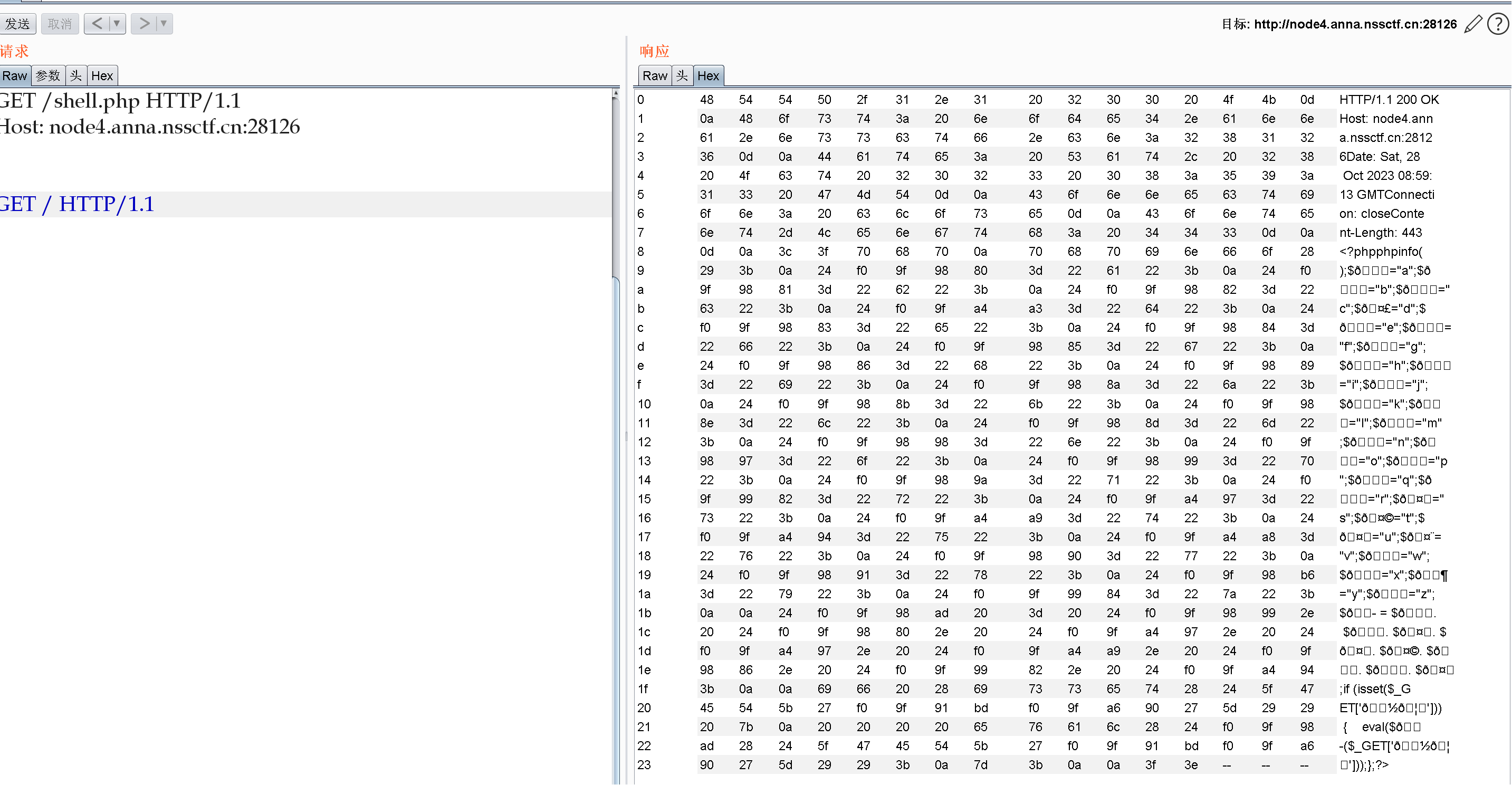
Task: Click the 发送 send button
Action: (x=17, y=24)
